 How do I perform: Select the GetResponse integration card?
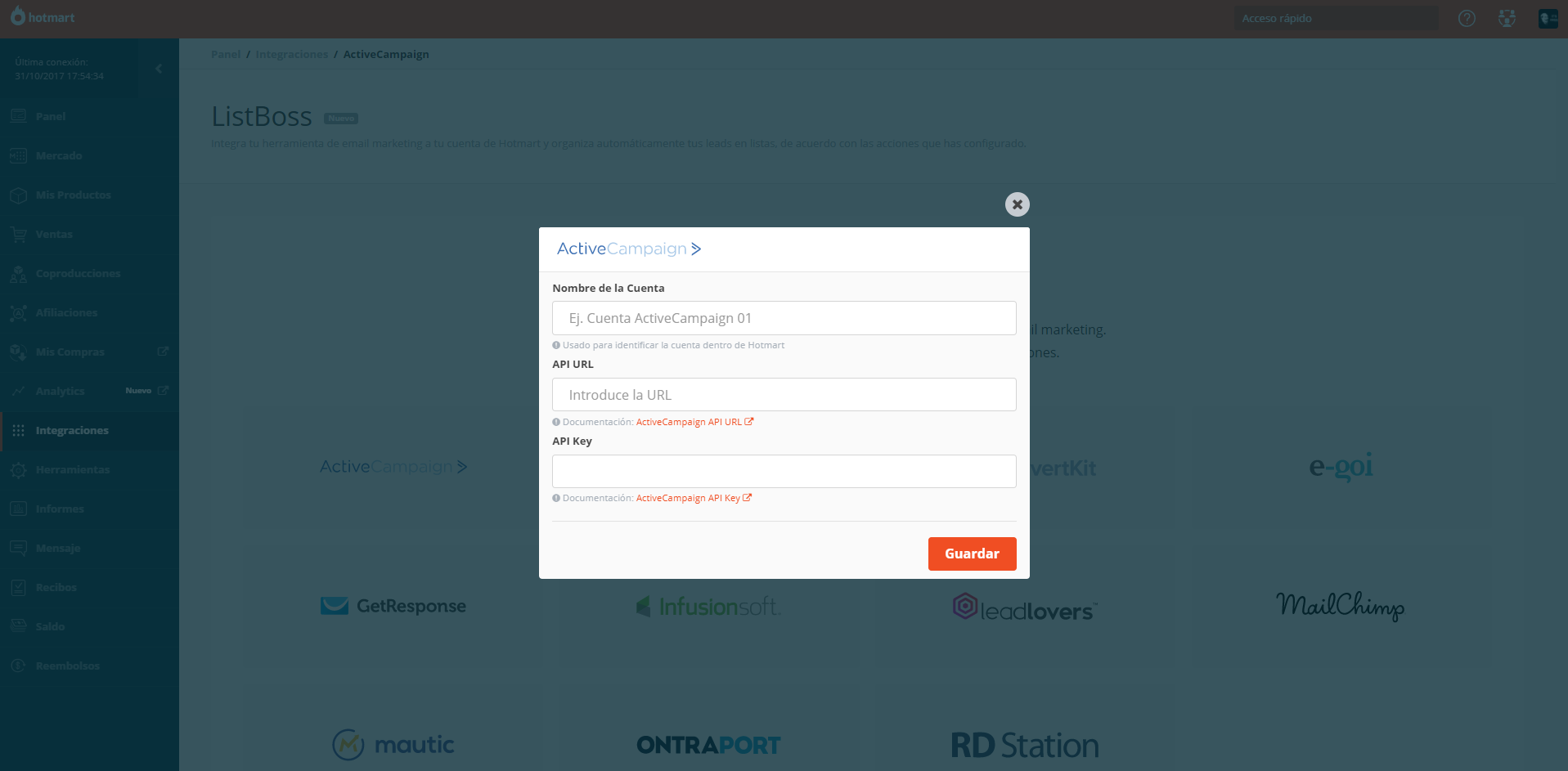(x=393, y=607)
